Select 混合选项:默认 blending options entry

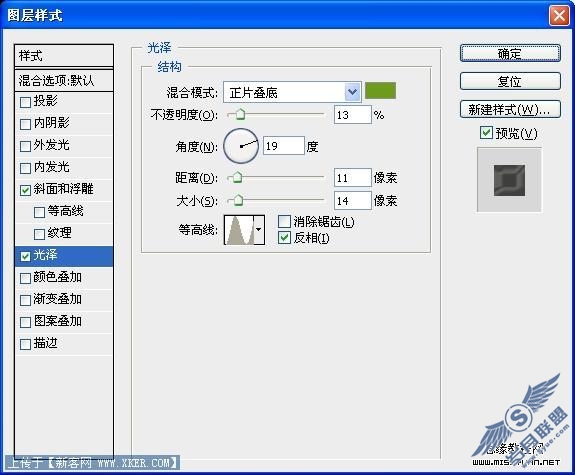(64, 80)
